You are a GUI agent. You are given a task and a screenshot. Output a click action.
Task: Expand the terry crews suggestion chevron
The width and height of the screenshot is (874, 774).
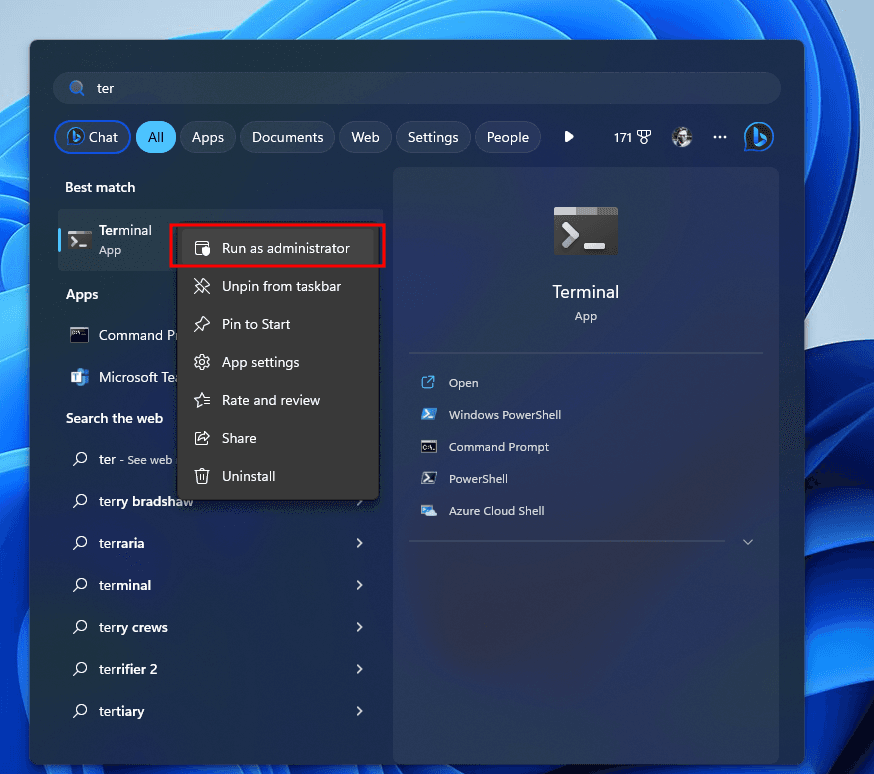[x=360, y=627]
